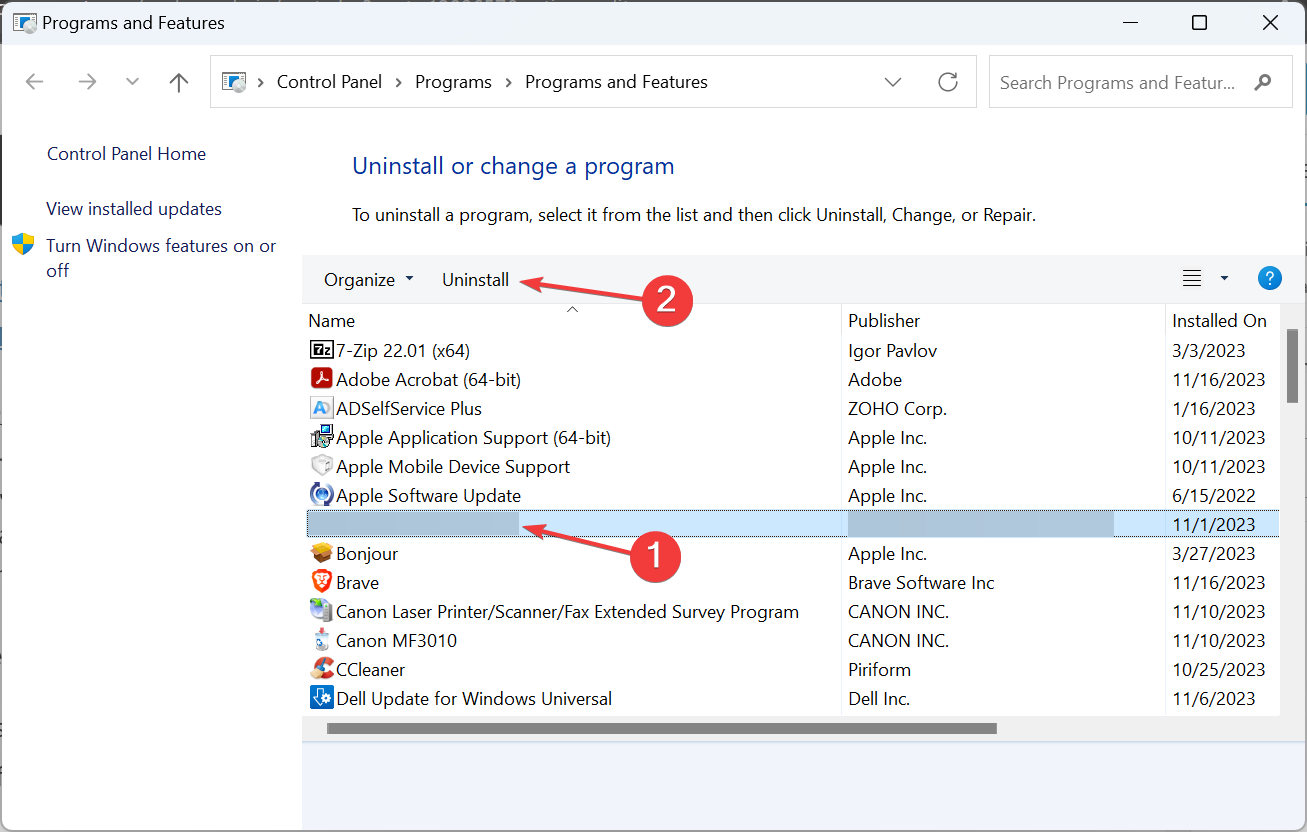This screenshot has height=832, width=1307.
Task: Click the CCleaner icon
Action: (321, 670)
